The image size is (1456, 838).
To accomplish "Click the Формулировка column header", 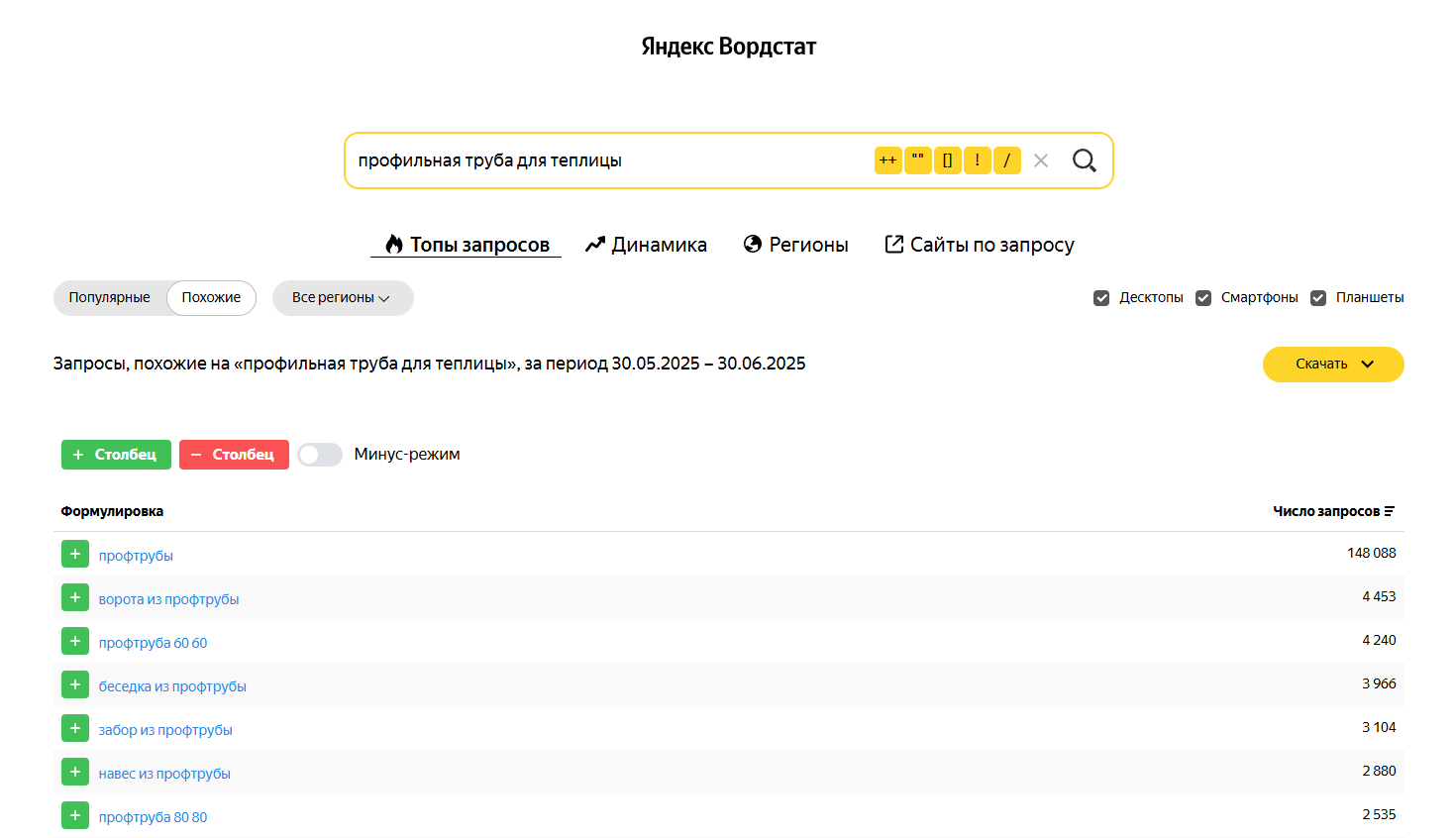I will 112,511.
